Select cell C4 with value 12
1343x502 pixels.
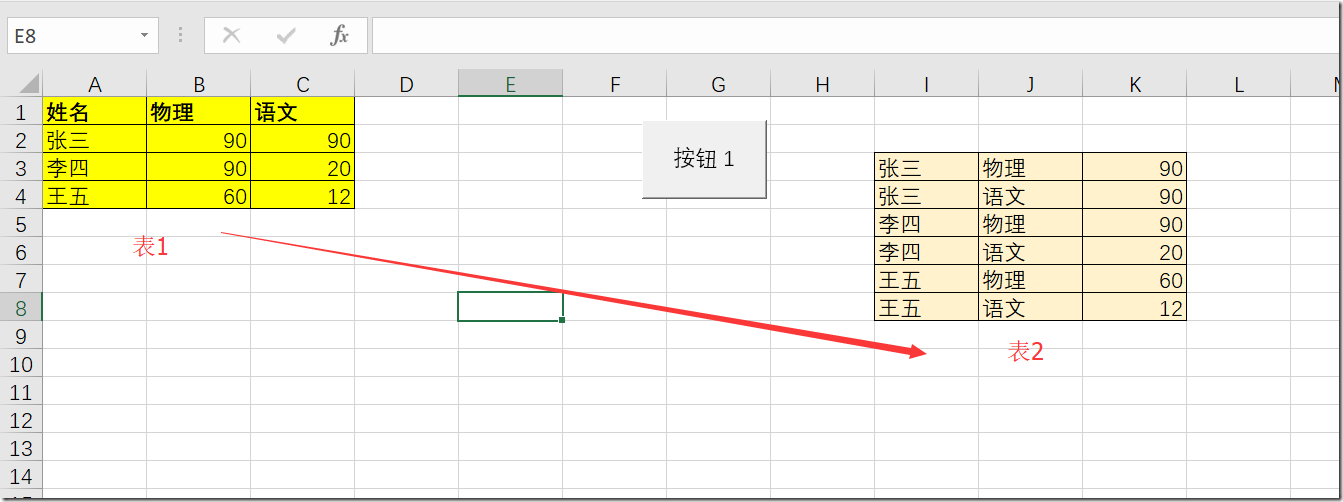(303, 195)
